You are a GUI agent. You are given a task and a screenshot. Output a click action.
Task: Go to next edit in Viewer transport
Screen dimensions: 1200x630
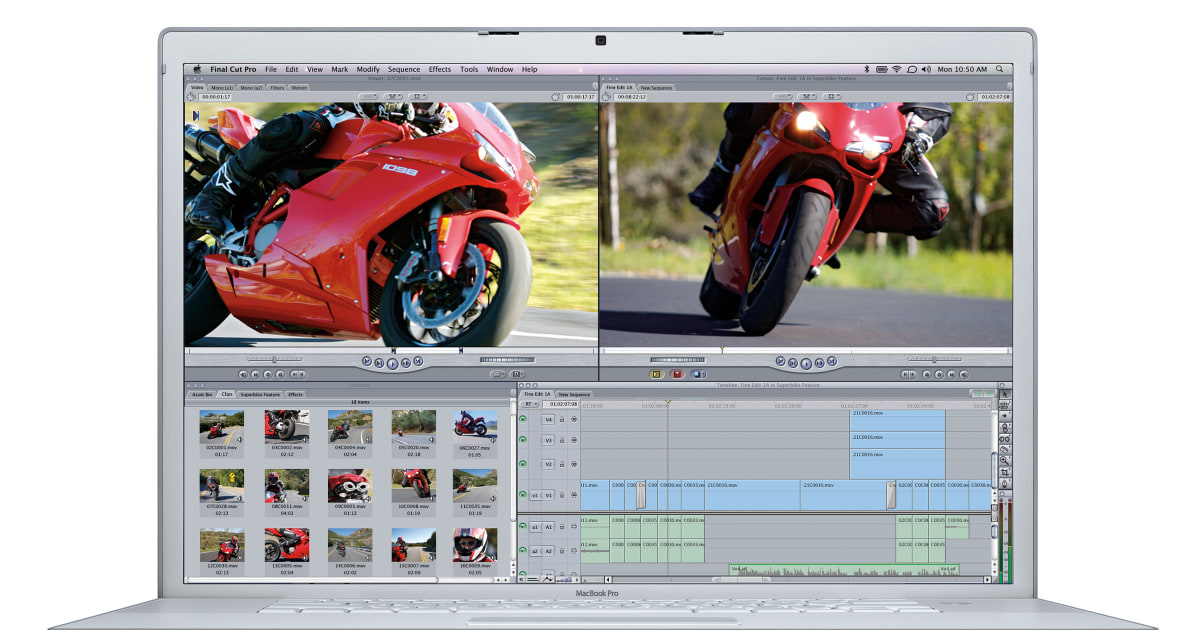click(418, 361)
